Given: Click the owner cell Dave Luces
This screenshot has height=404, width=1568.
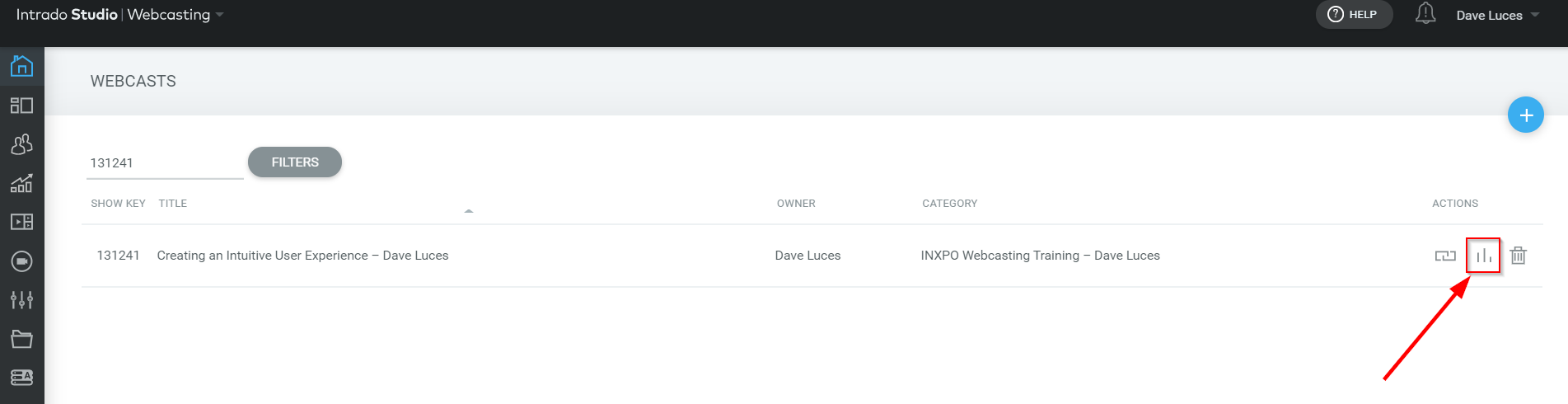Looking at the screenshot, I should coord(807,256).
